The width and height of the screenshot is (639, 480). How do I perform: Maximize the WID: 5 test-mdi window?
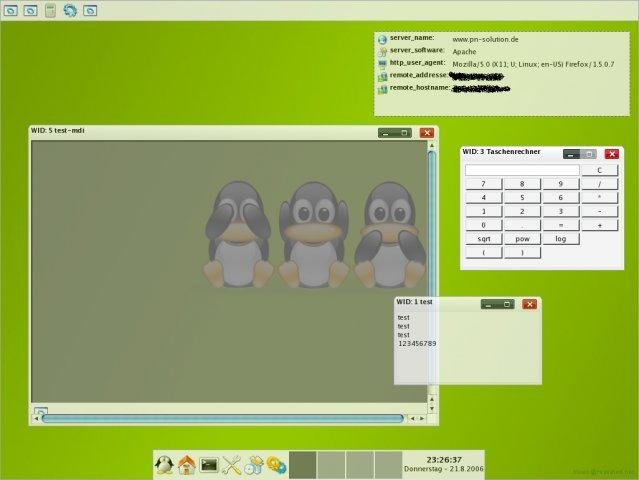(404, 133)
